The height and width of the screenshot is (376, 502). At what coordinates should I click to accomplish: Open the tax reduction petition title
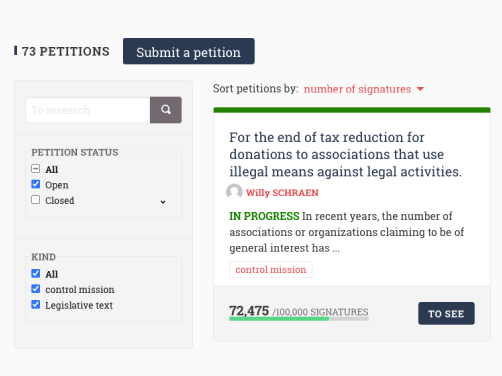pyautogui.click(x=346, y=154)
